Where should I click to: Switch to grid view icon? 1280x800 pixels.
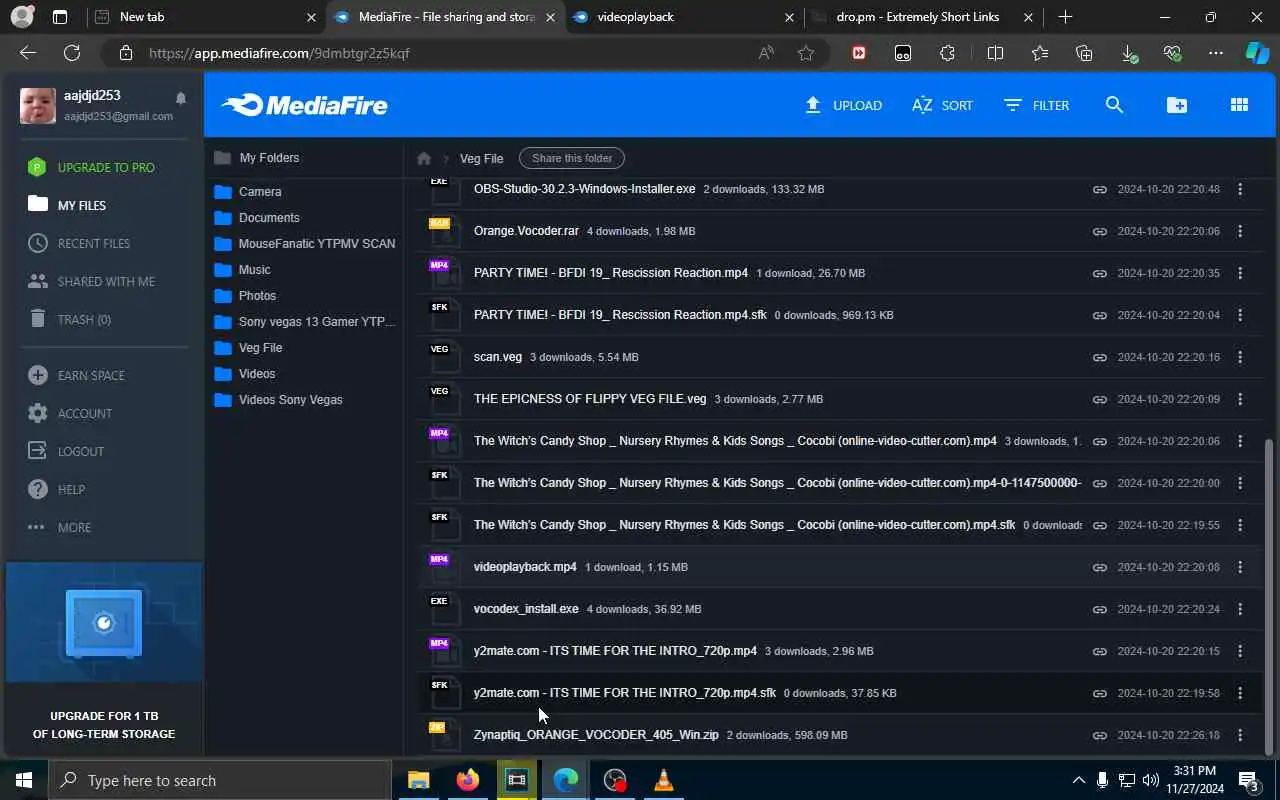coord(1239,105)
